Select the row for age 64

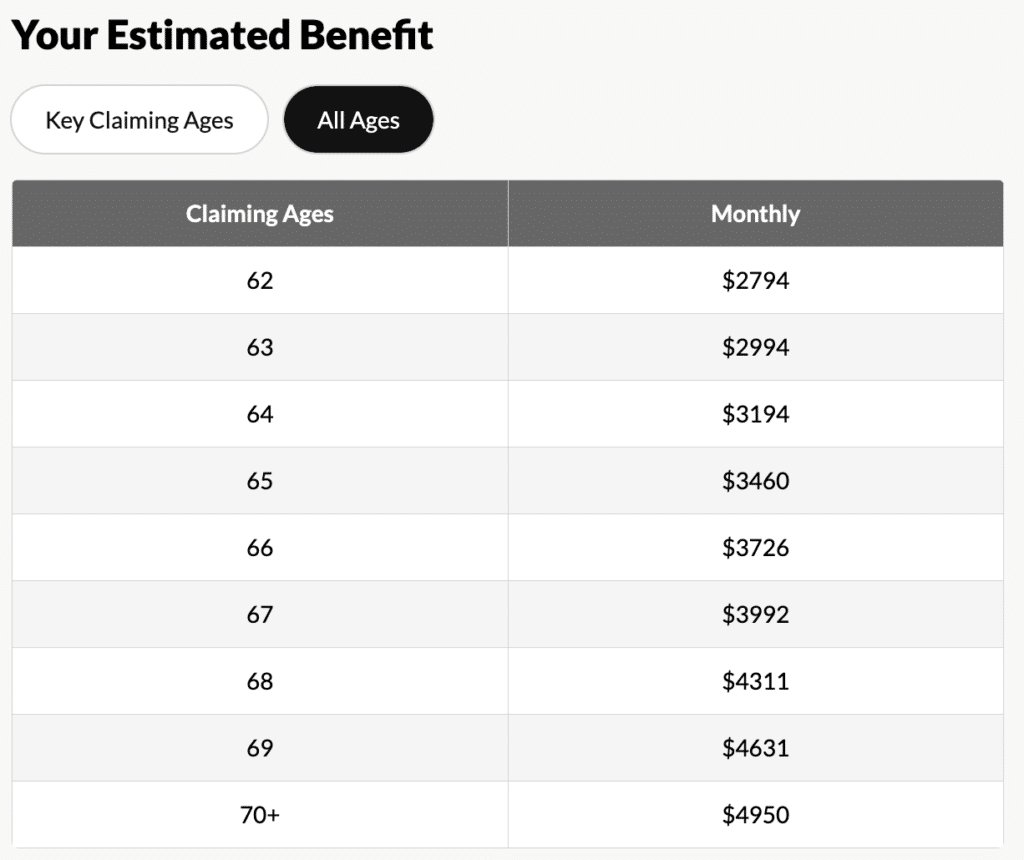(x=259, y=414)
